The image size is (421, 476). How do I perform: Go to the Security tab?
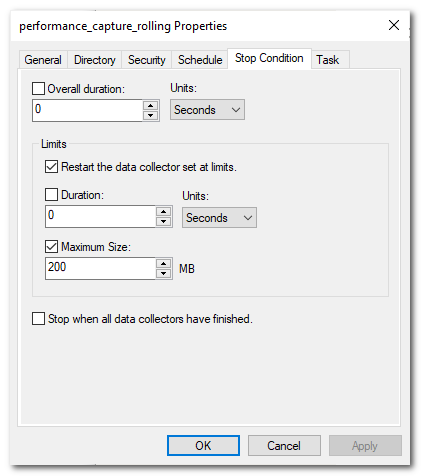(146, 60)
